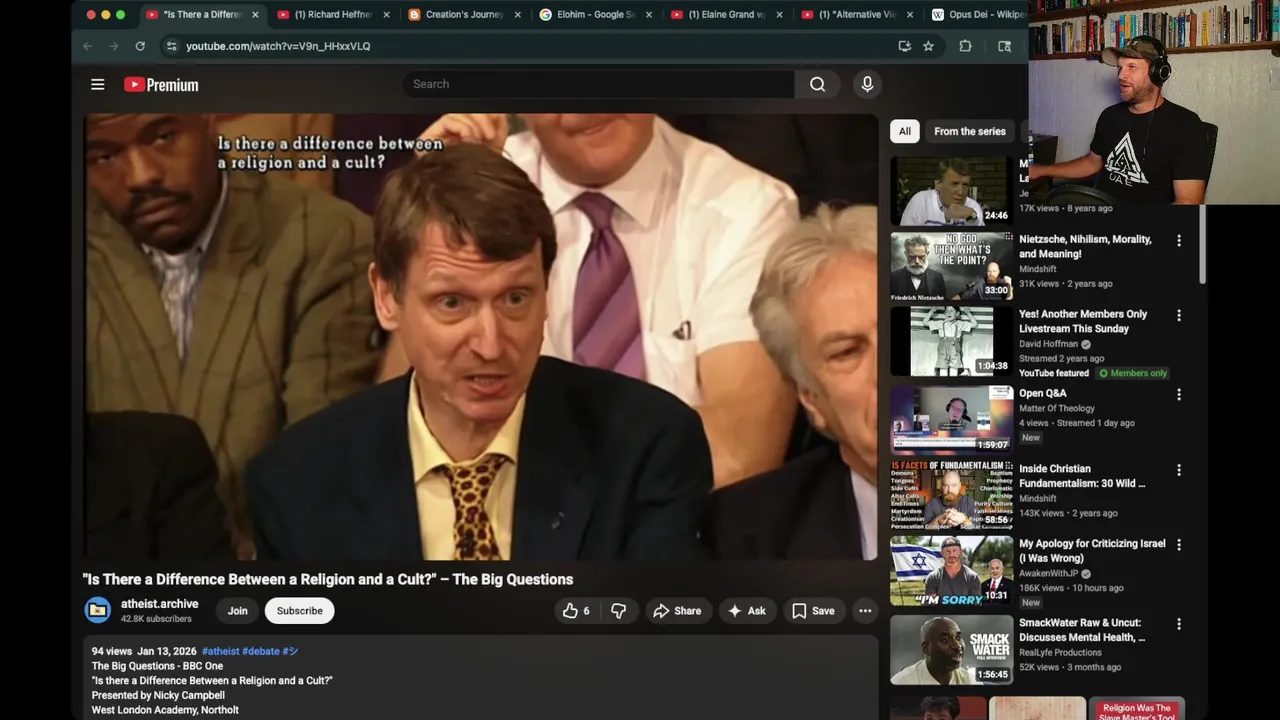
Task: Open the Inside Christian Fundamentalism thumbnail
Action: (951, 495)
